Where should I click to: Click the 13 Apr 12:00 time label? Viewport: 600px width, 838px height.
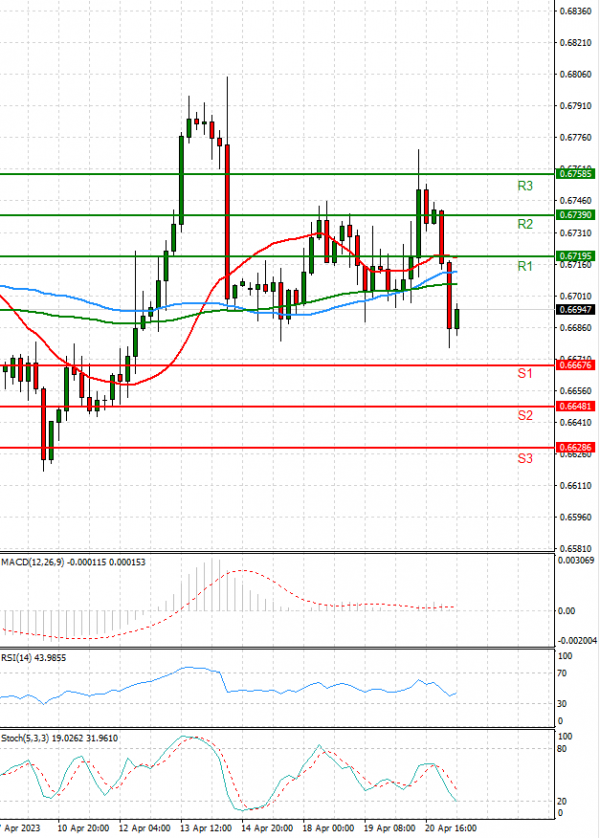(x=206, y=828)
